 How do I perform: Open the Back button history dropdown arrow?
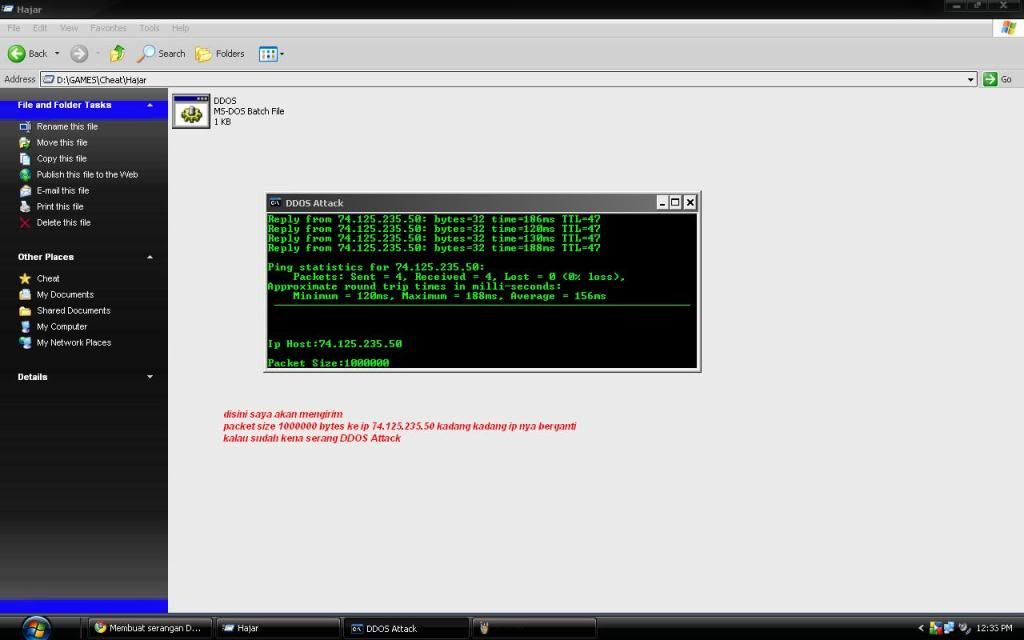click(57, 54)
